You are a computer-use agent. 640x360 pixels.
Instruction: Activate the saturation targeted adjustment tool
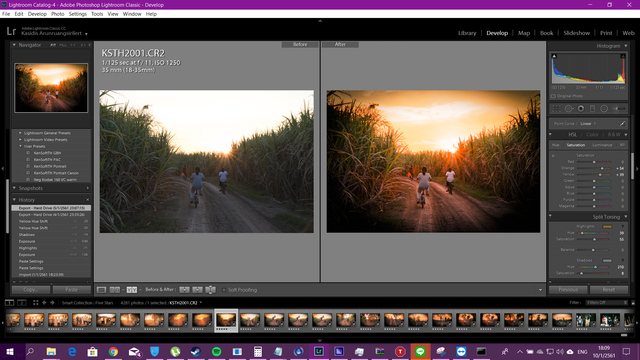click(553, 156)
